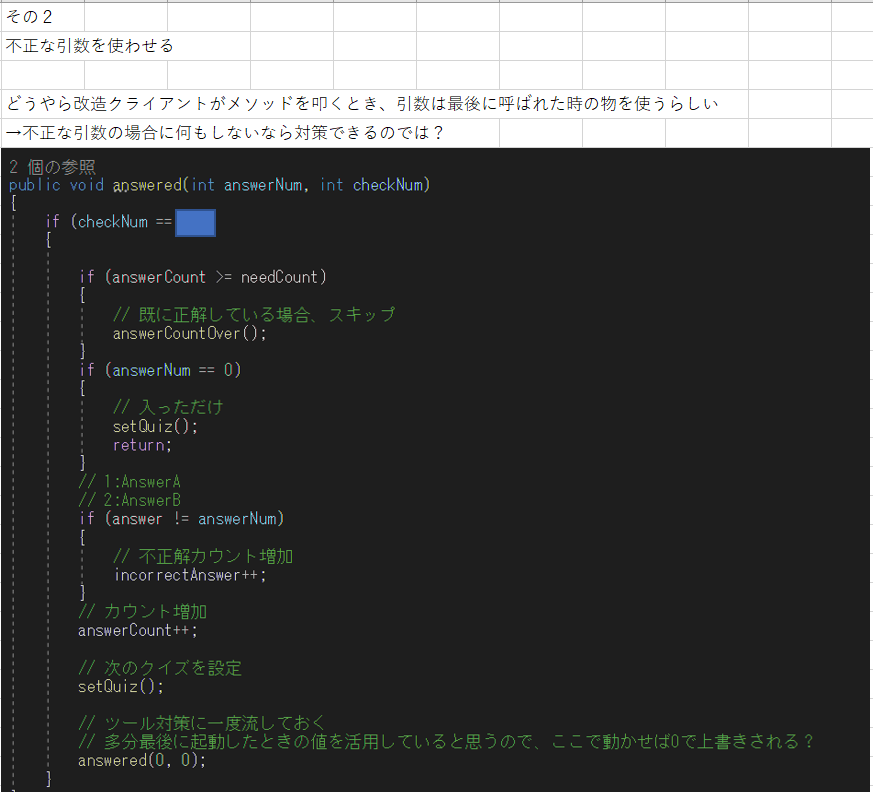Click the comment '// 既に正解している場合、スキップ'
The image size is (873, 792).
coord(254,314)
